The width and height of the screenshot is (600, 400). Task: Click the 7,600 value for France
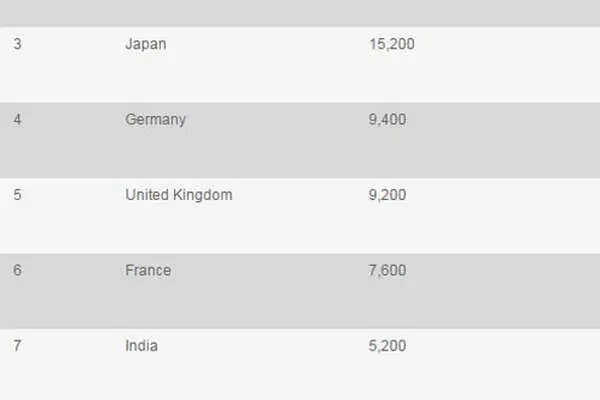coord(387,270)
